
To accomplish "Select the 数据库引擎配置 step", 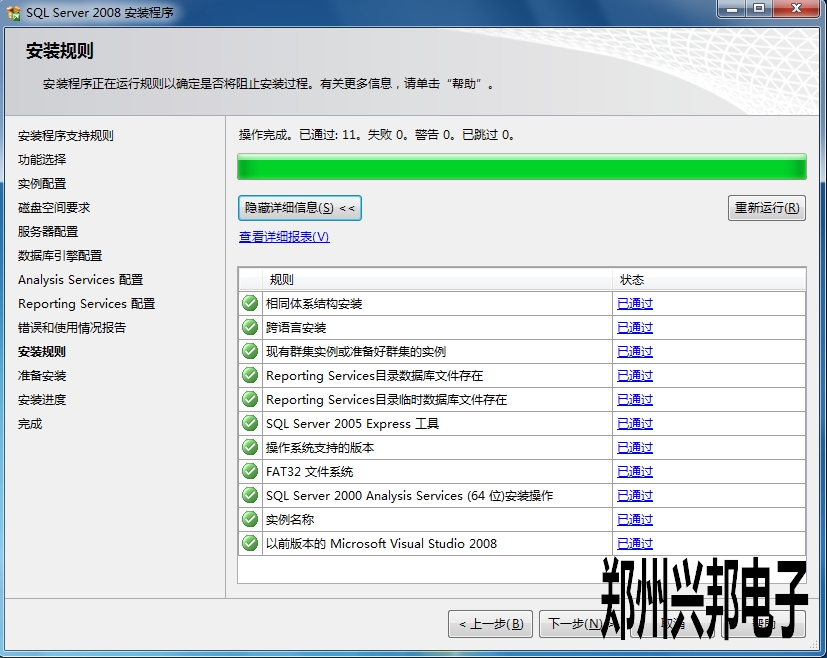I will (60, 256).
